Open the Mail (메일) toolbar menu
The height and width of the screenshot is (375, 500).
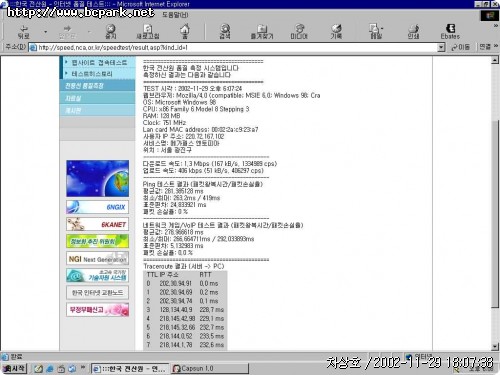pyautogui.click(x=376, y=32)
